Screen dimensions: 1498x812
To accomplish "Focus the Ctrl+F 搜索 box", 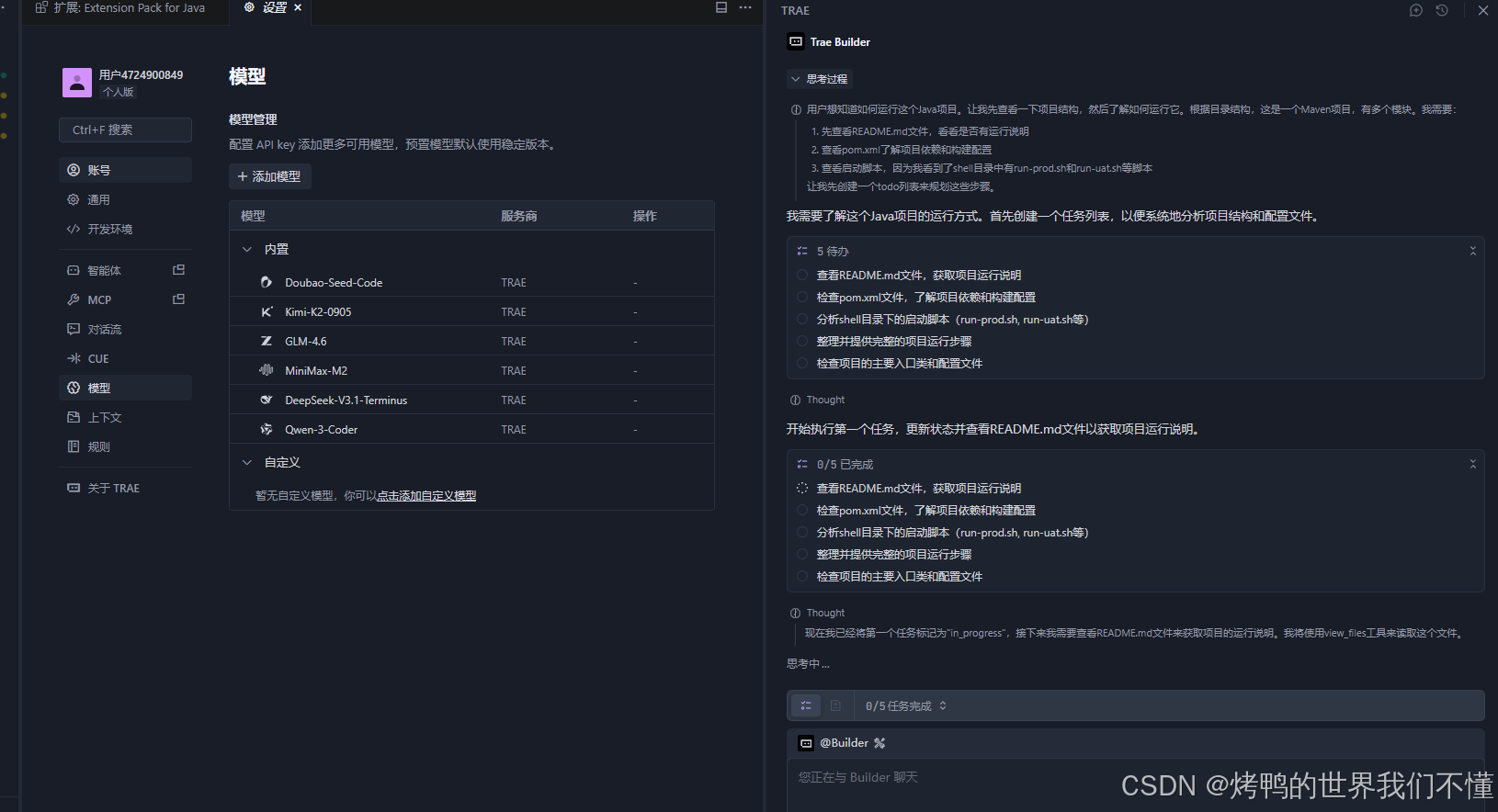I will [x=125, y=130].
